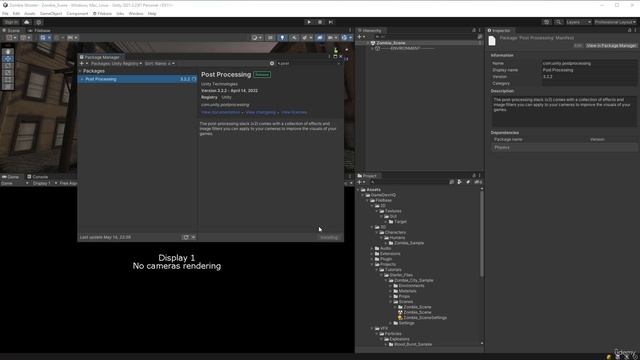Click the Step frame button
This screenshot has width=640, height=360.
pyautogui.click(x=331, y=22)
